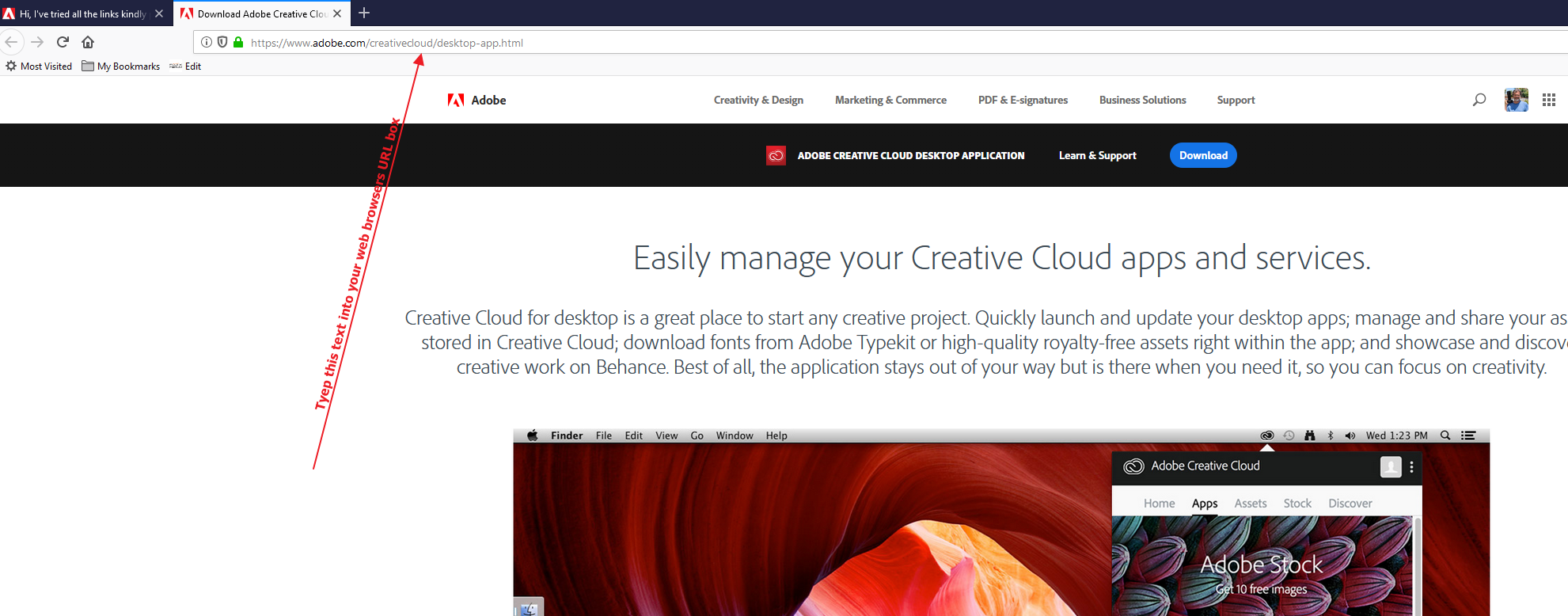
Task: Switch to 'Hi, I've tried all the links' tab
Action: point(82,13)
